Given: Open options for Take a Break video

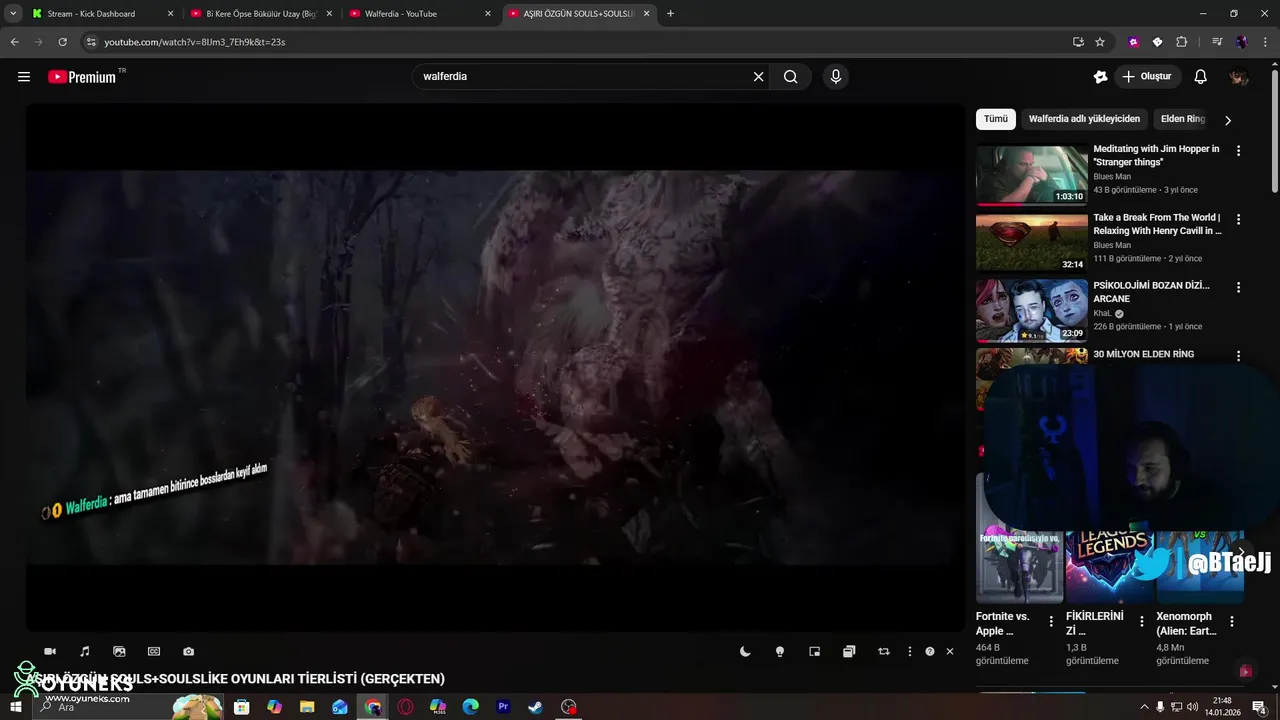Looking at the screenshot, I should 1238,219.
